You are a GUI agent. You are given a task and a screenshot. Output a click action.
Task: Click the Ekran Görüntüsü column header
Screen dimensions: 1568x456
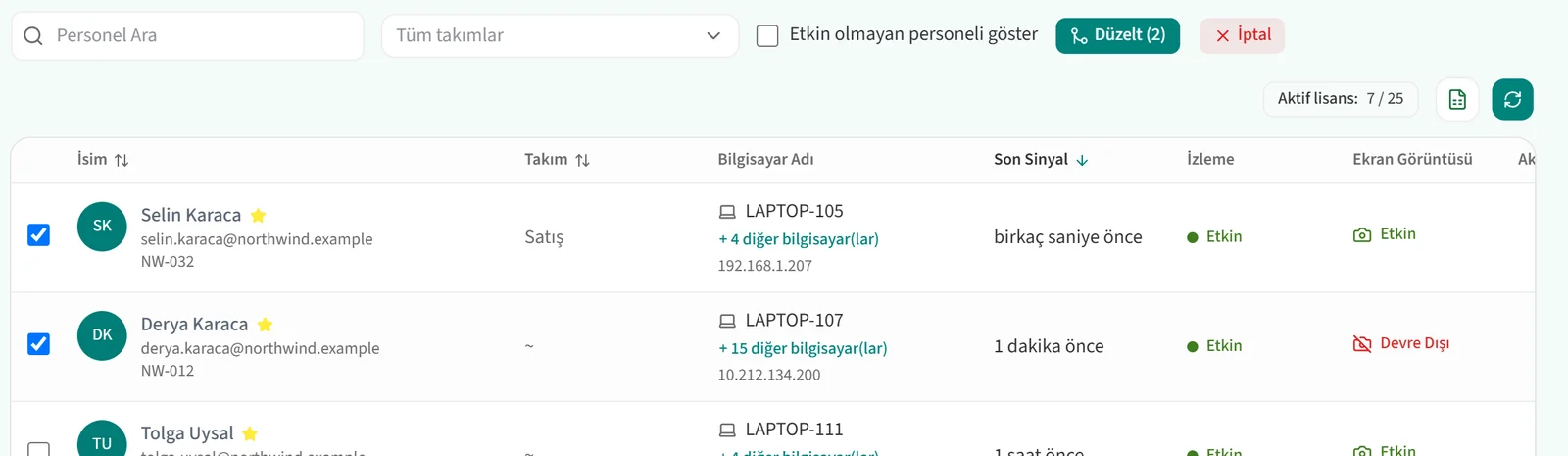click(1412, 159)
